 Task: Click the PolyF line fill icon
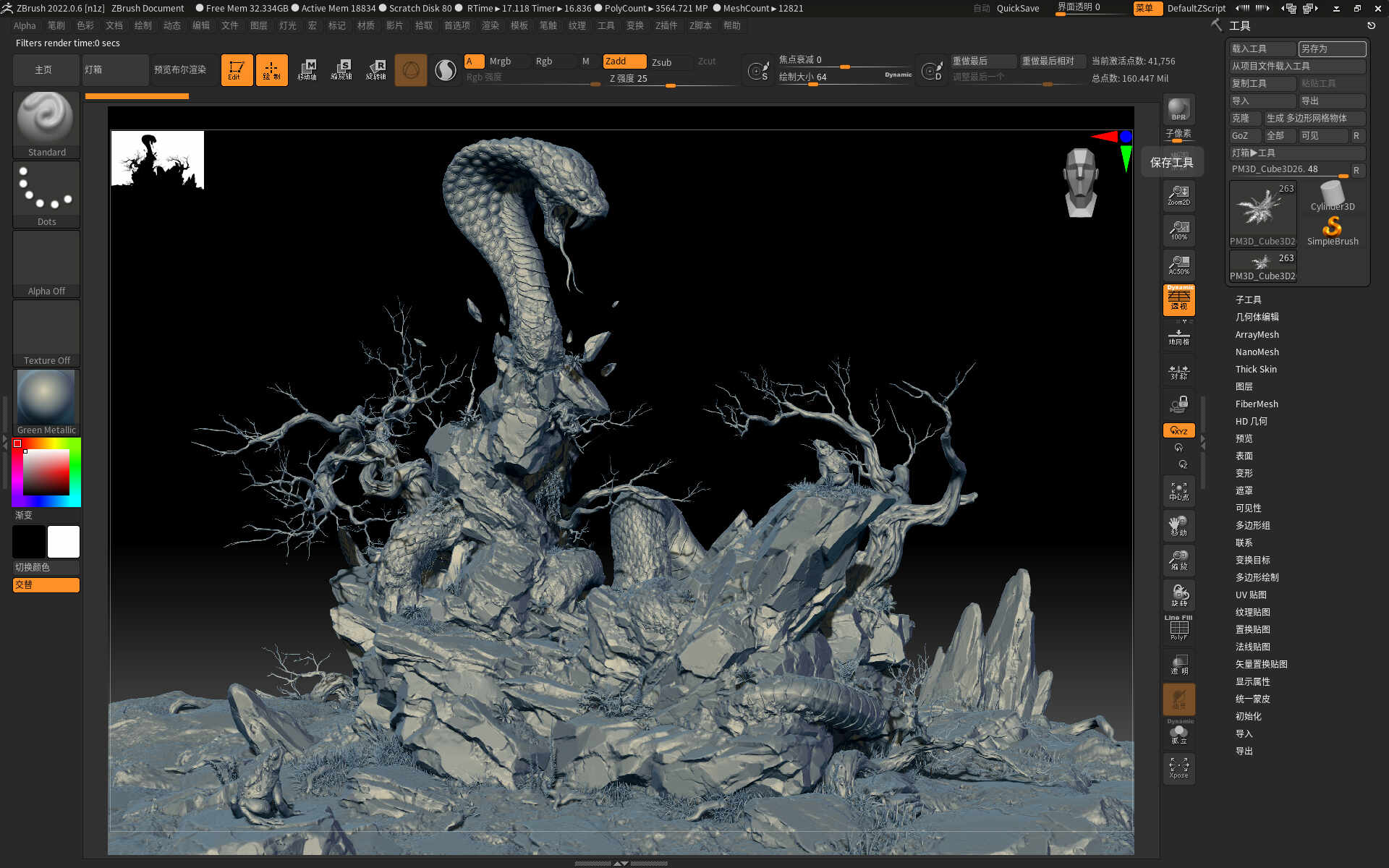(1178, 629)
